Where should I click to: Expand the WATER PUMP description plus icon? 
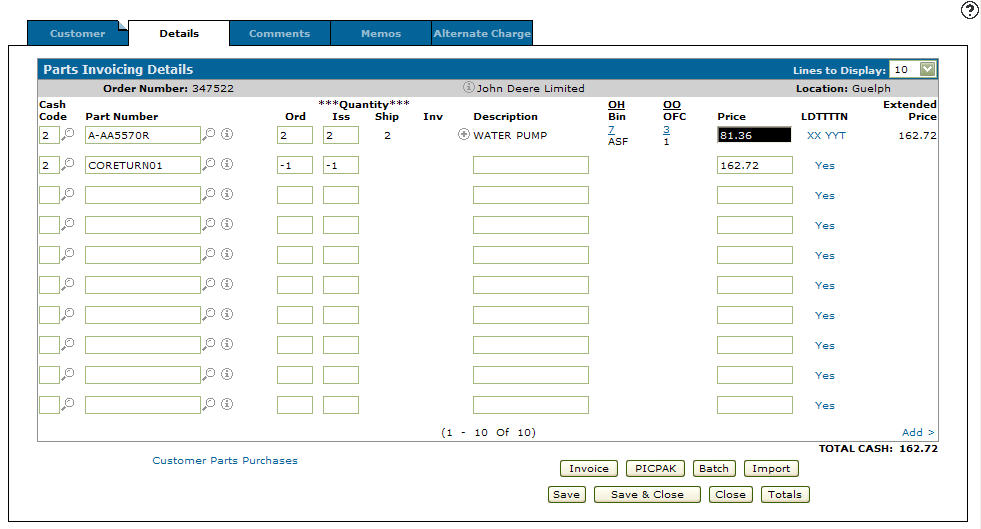(463, 135)
